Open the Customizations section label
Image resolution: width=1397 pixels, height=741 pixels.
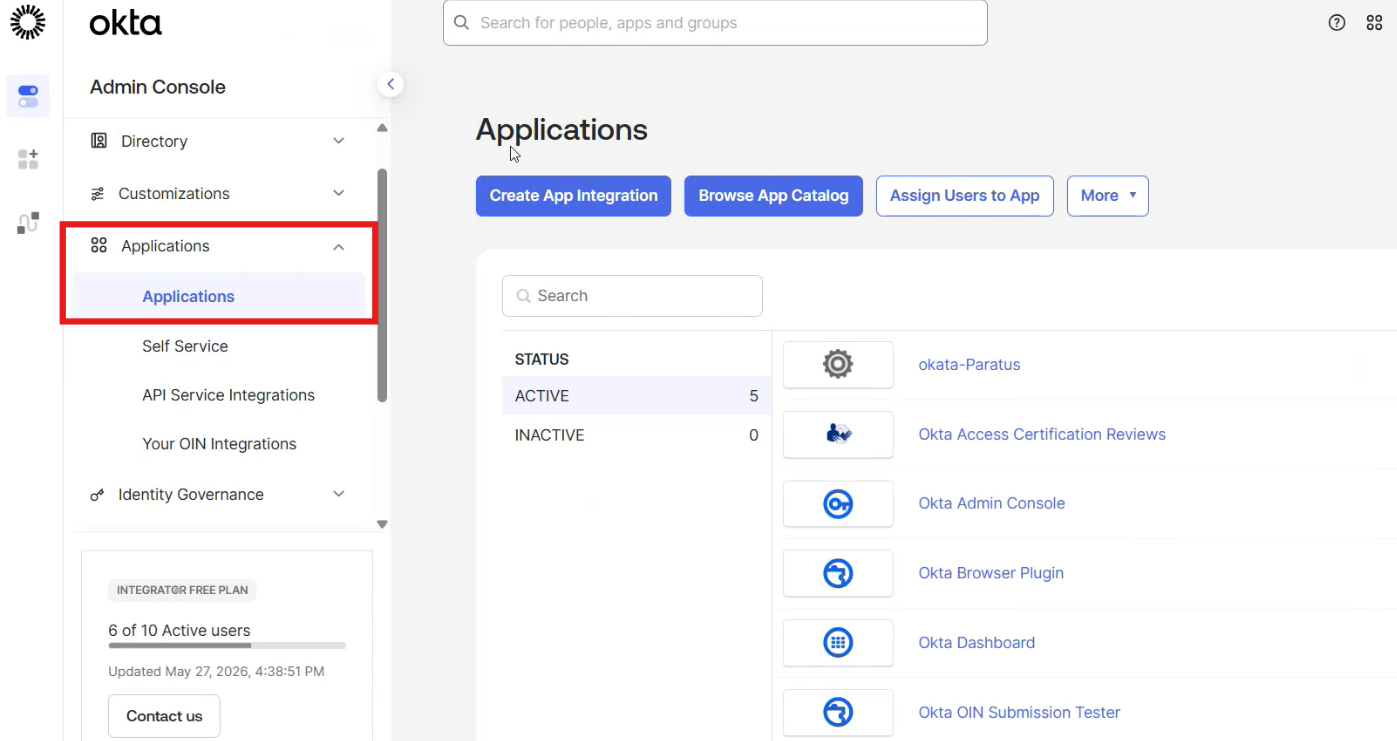point(174,193)
